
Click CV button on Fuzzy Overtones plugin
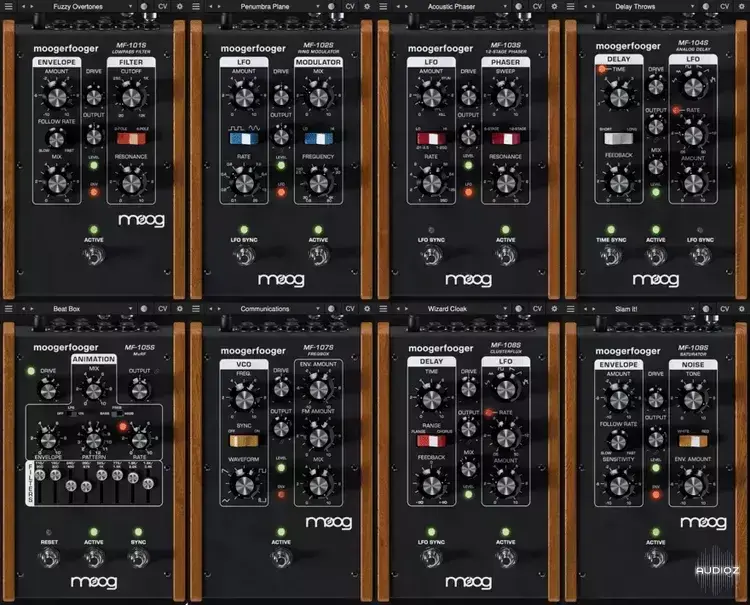pyautogui.click(x=163, y=7)
